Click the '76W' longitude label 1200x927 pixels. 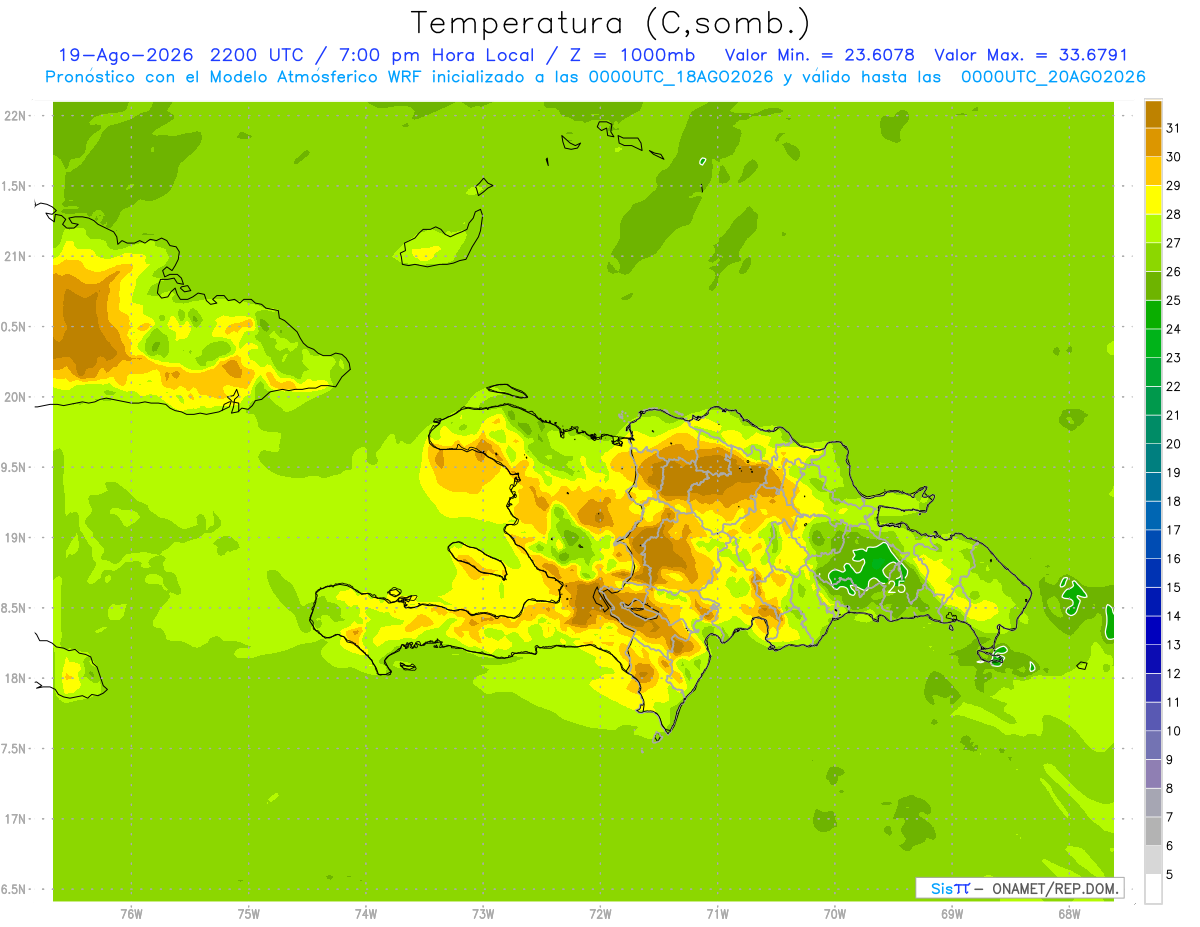131,914
